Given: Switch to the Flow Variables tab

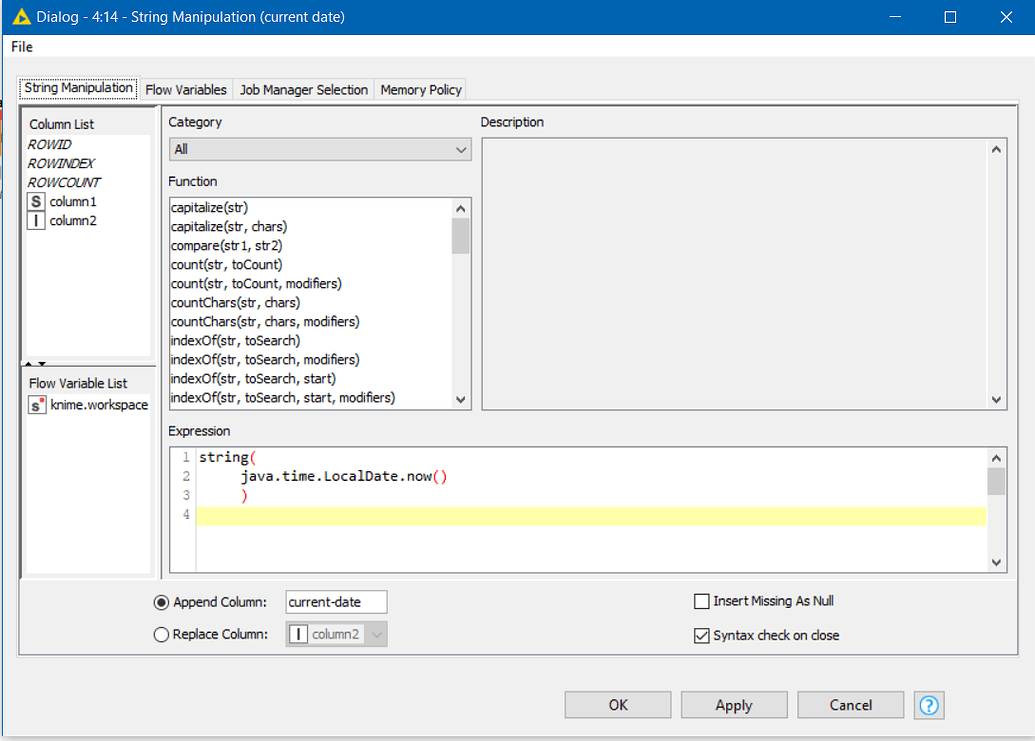Looking at the screenshot, I should (186, 89).
